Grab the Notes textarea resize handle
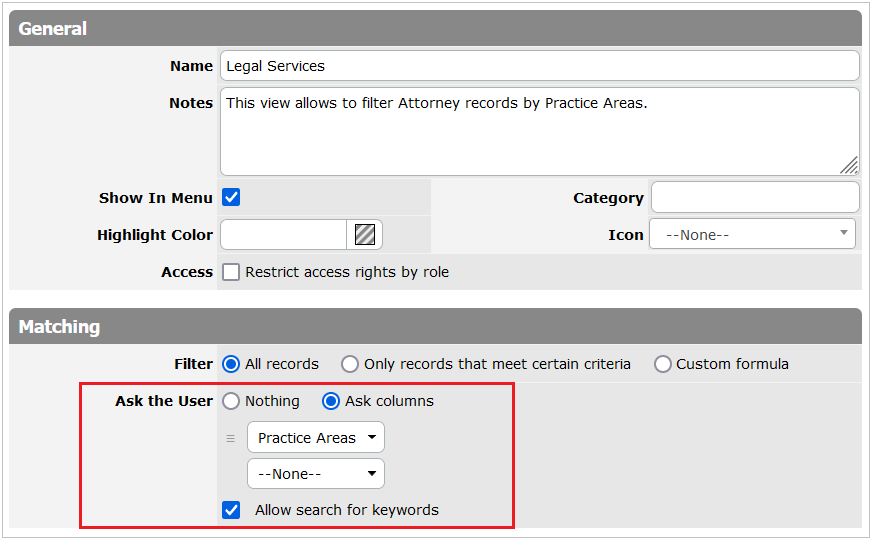The height and width of the screenshot is (540, 874). [x=849, y=166]
